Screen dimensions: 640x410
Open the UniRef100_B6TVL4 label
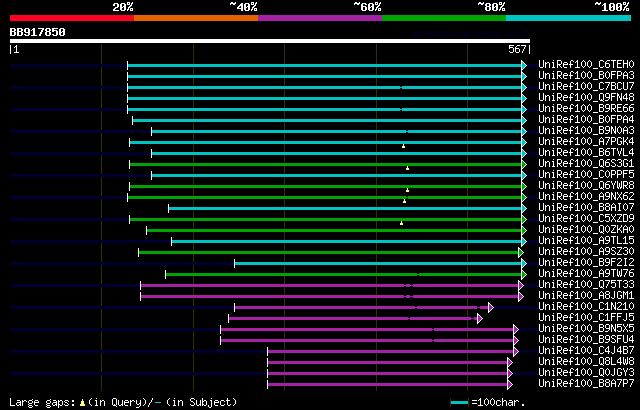586,153
